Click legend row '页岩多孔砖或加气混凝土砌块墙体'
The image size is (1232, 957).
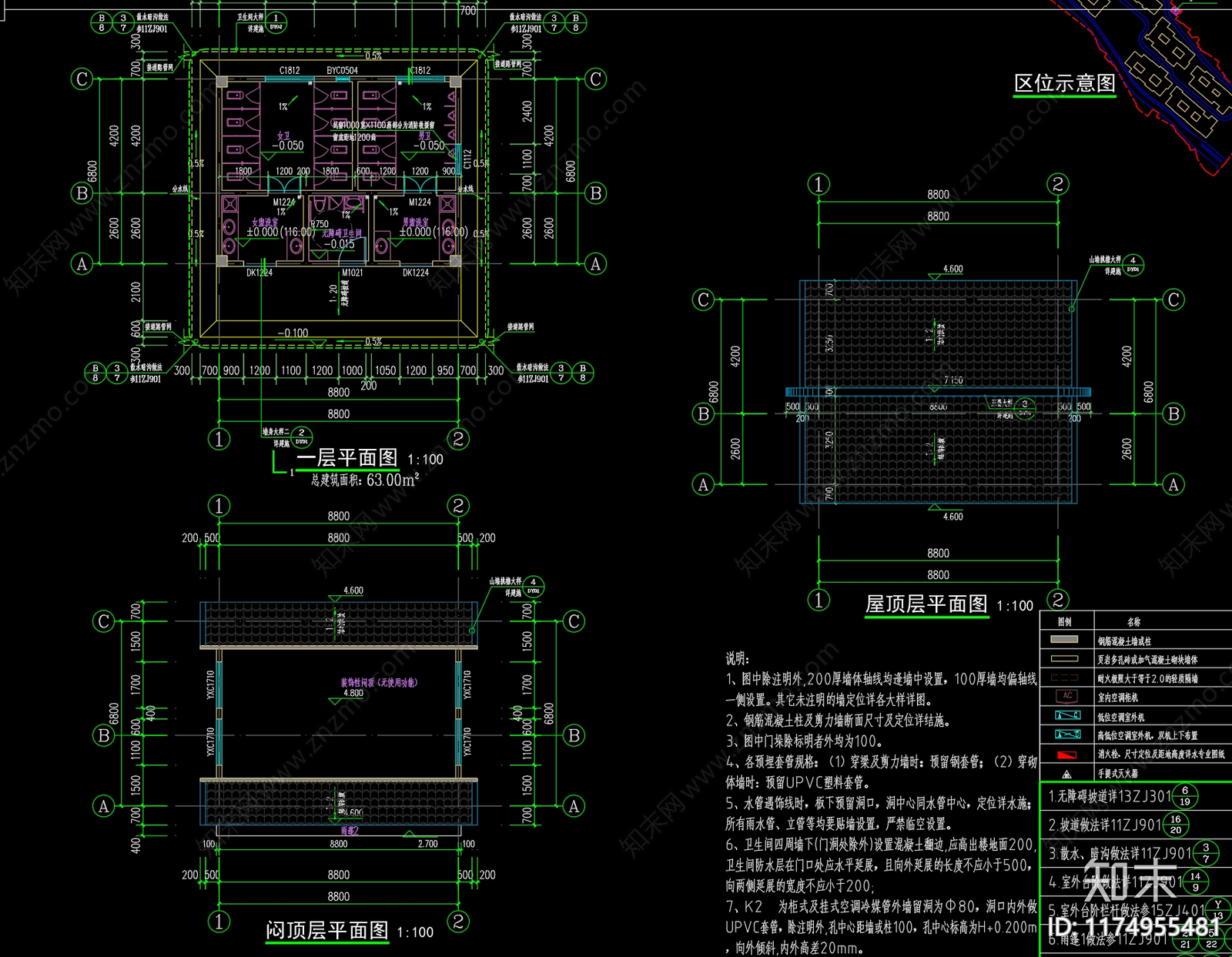(1147, 659)
